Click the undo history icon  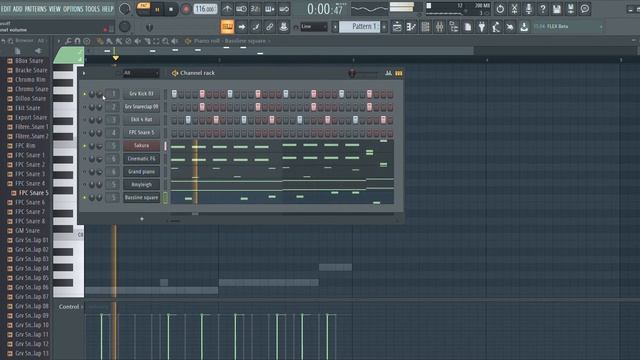[500, 9]
